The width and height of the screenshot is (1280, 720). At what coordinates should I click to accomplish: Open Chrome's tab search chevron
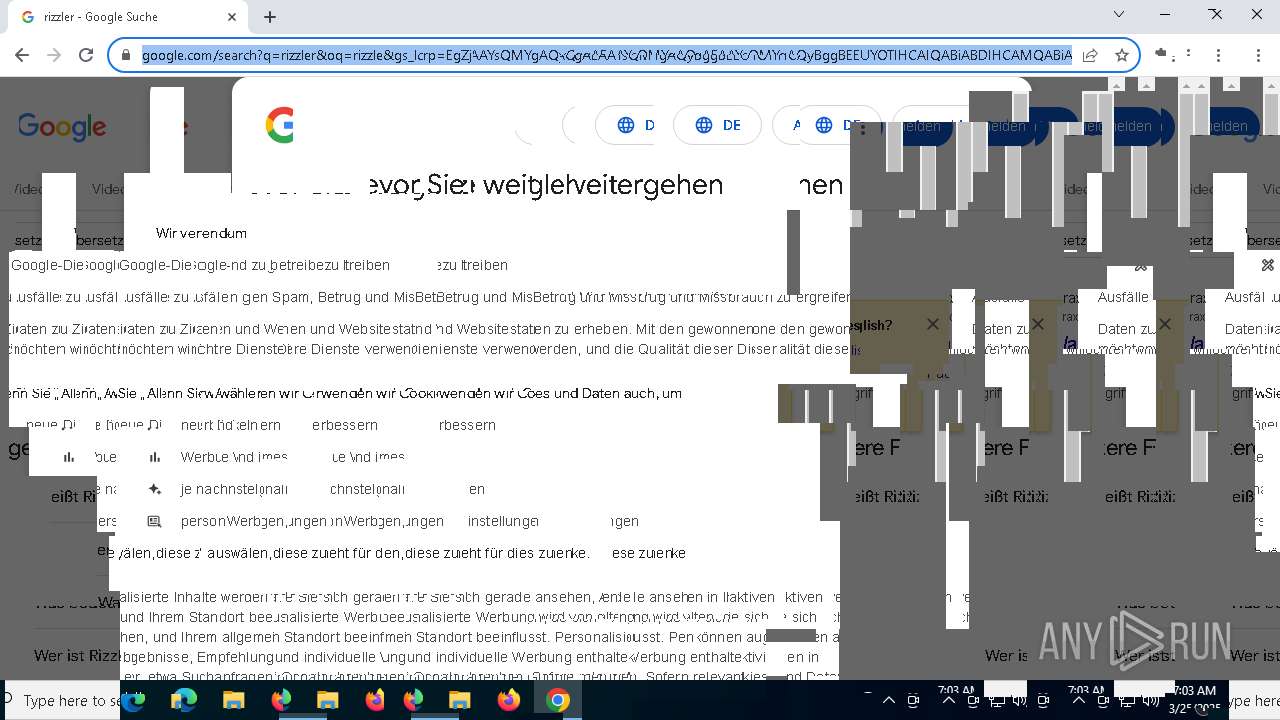1119,15
